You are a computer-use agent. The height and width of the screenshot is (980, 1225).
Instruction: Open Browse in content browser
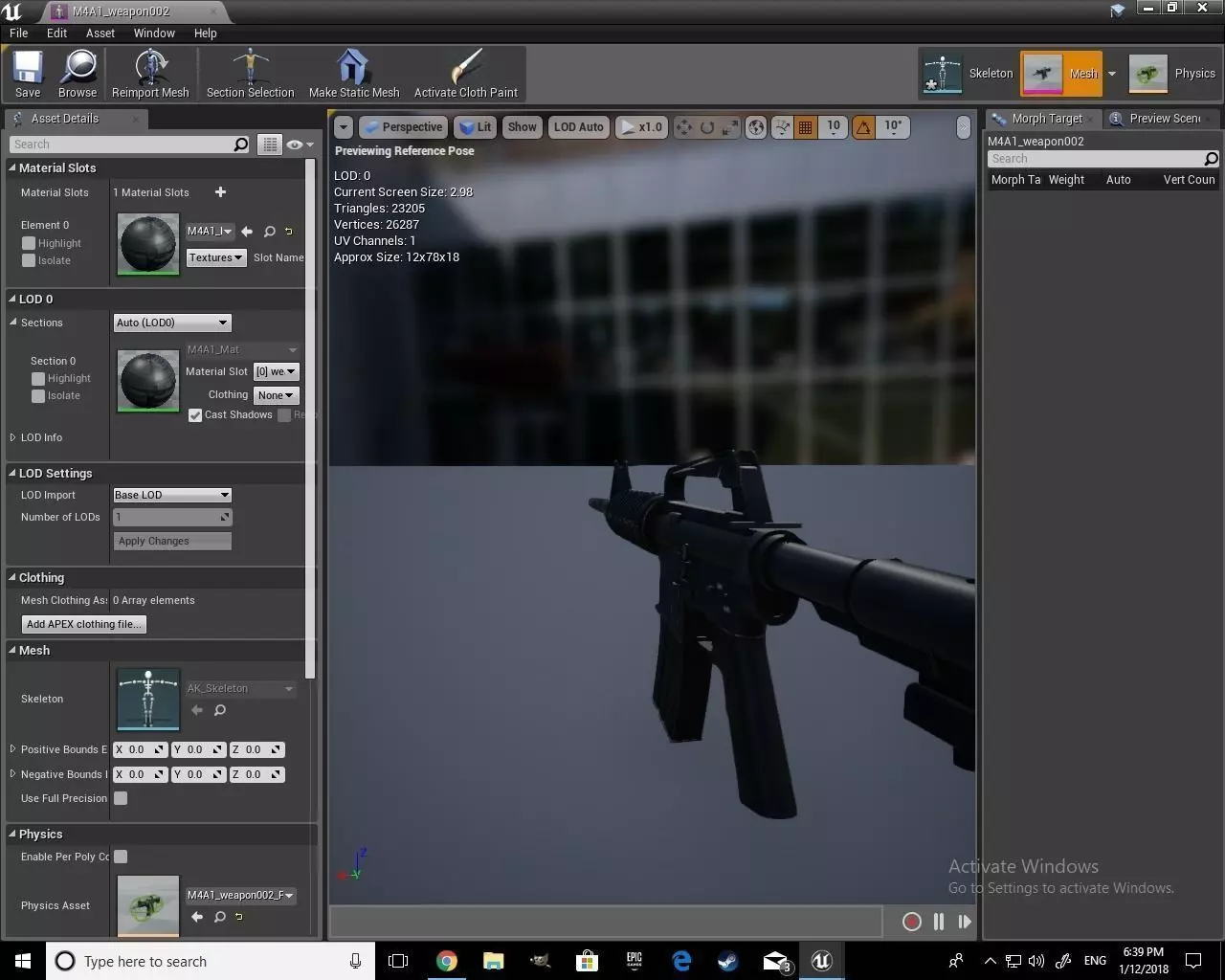[x=78, y=75]
